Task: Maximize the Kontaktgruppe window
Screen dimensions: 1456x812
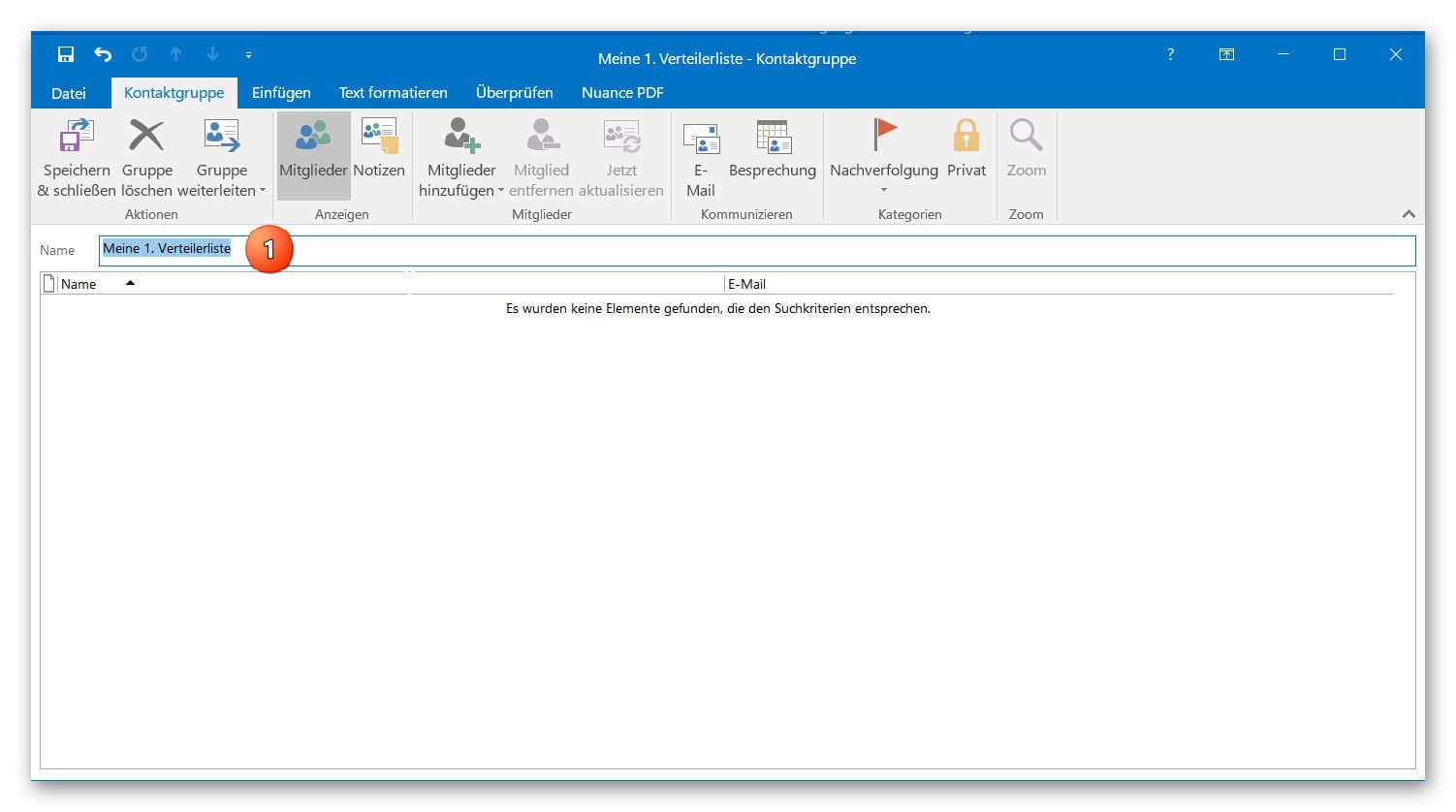Action: [x=1340, y=54]
